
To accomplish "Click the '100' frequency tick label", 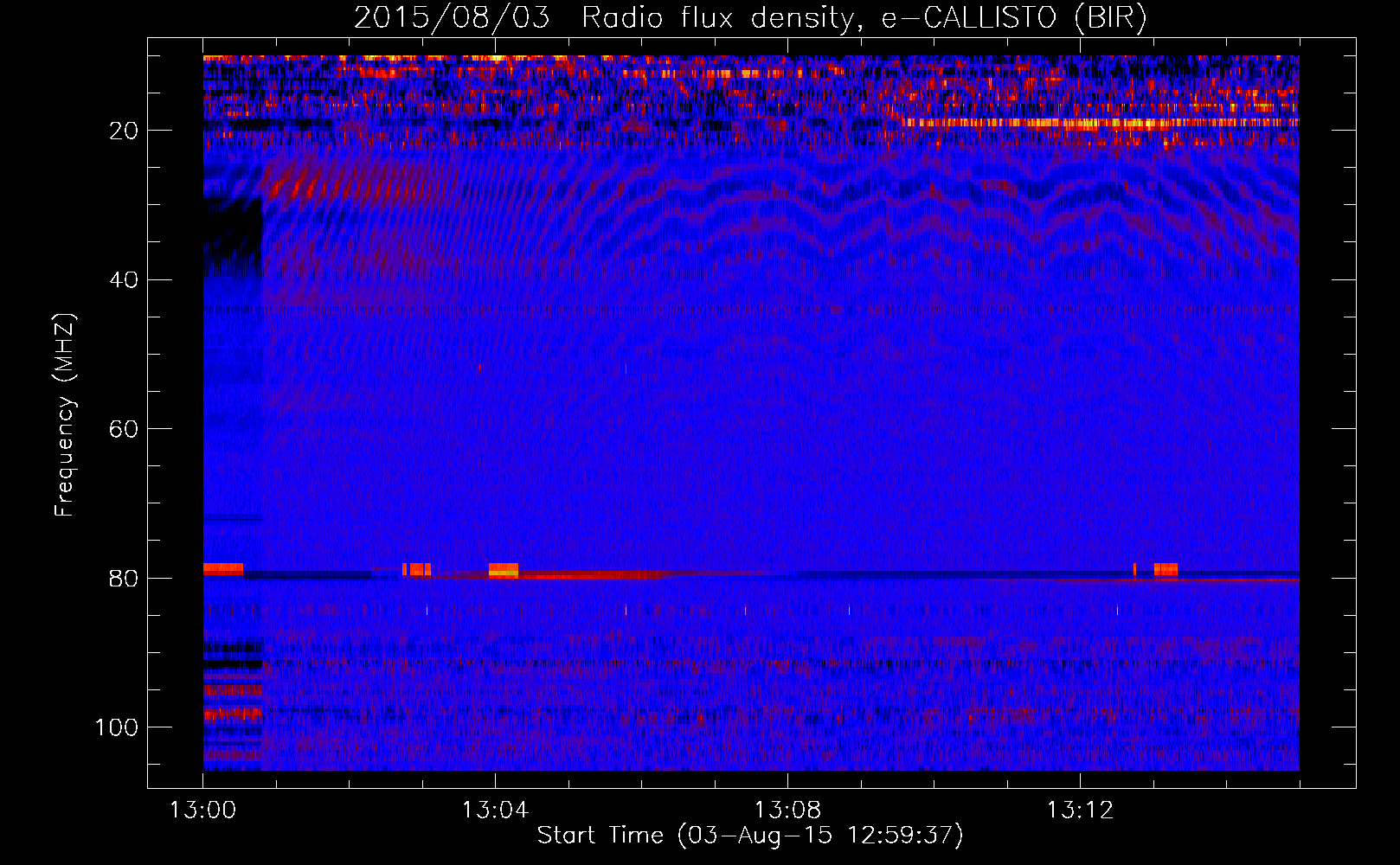I will (x=117, y=727).
